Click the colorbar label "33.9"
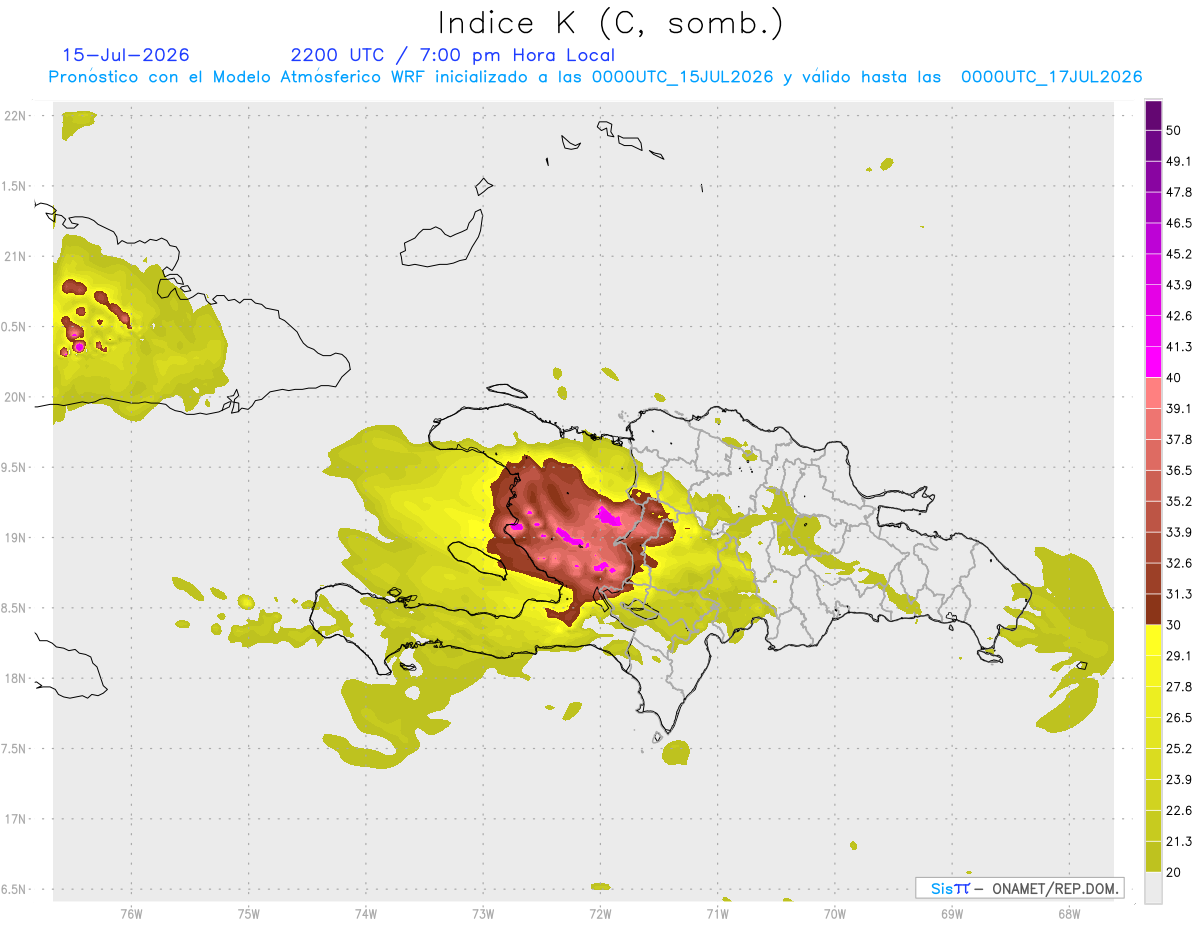1200x927 pixels. pos(1179,532)
